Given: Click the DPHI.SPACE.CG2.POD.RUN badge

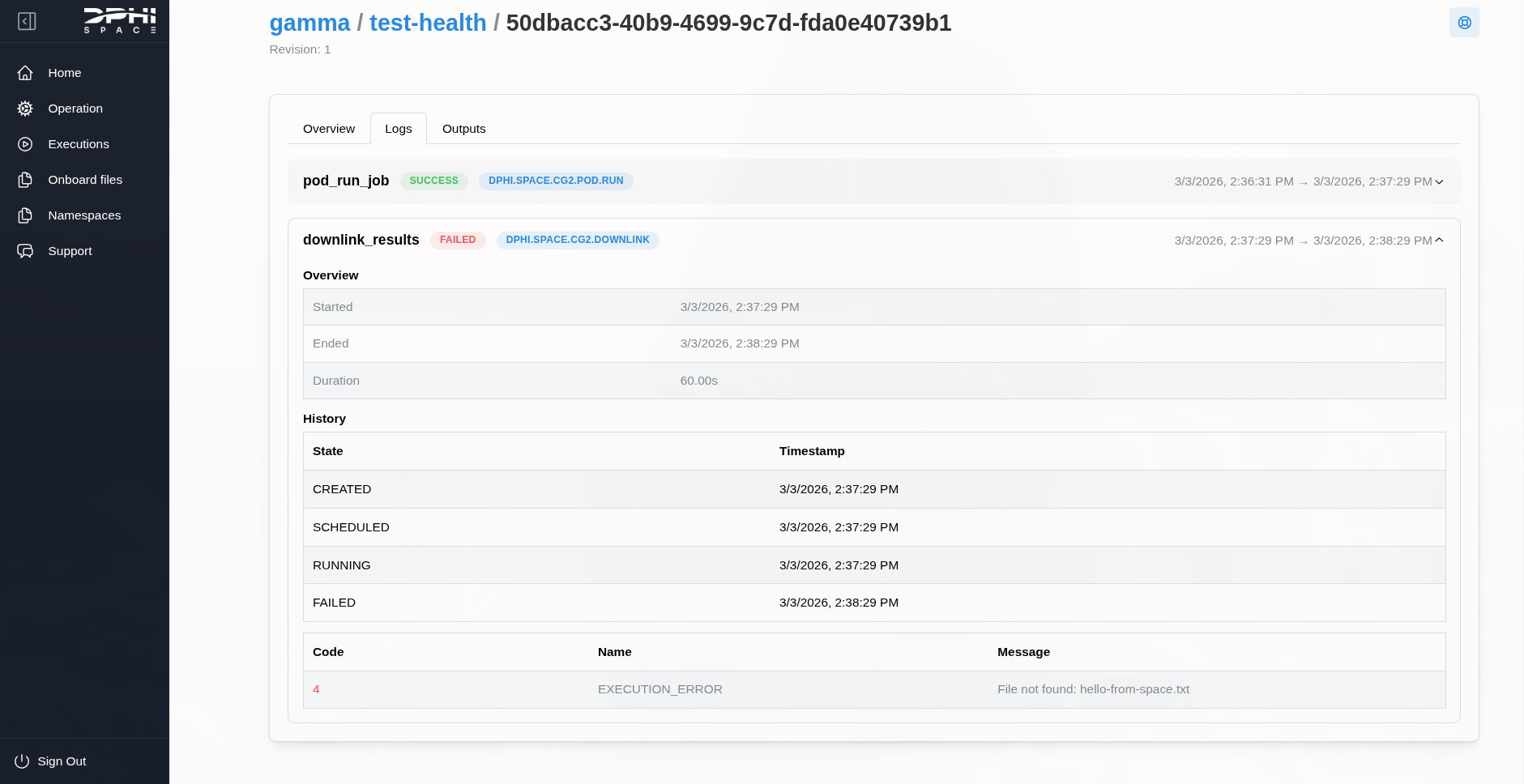Looking at the screenshot, I should pos(556,181).
